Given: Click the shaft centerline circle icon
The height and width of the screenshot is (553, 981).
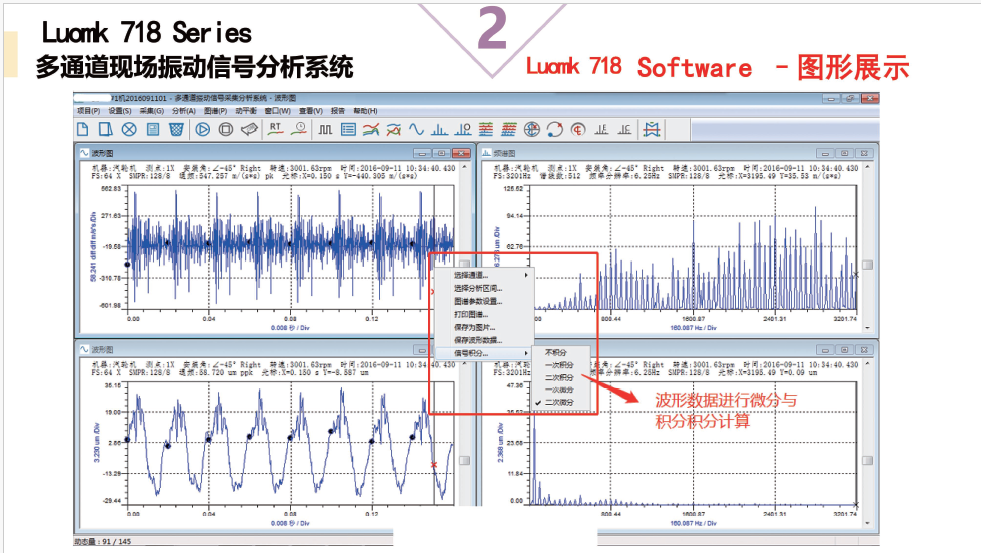Looking at the screenshot, I should [578, 129].
